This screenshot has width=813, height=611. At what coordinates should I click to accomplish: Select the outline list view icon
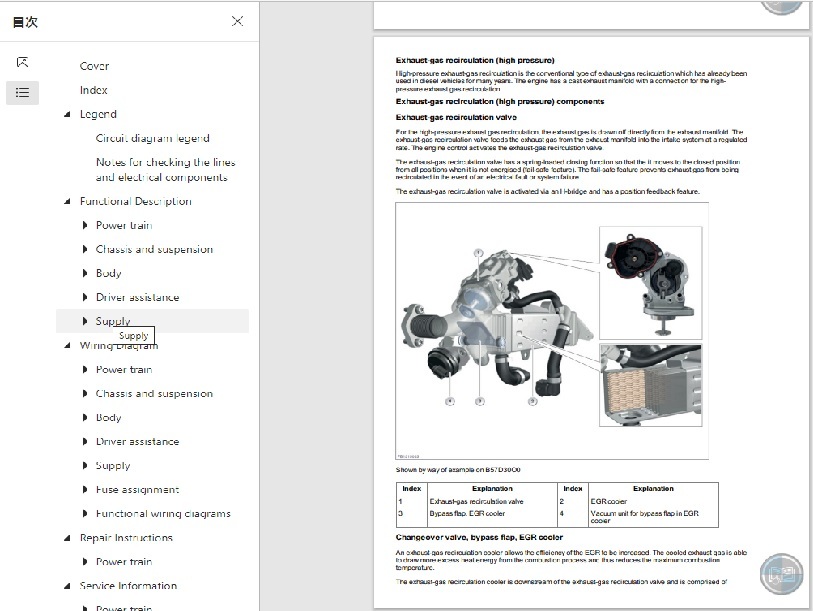[x=22, y=92]
